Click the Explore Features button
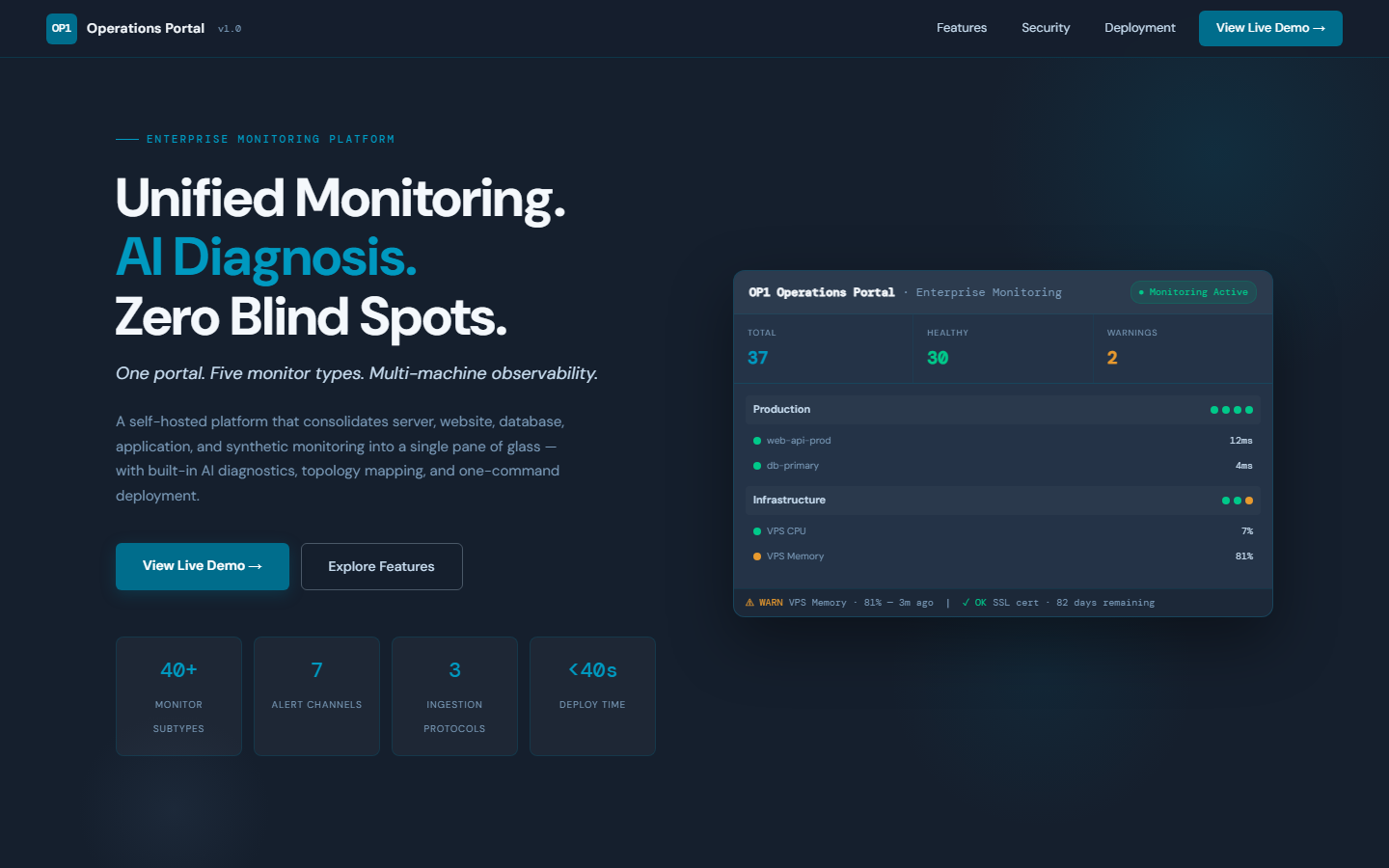 382,566
